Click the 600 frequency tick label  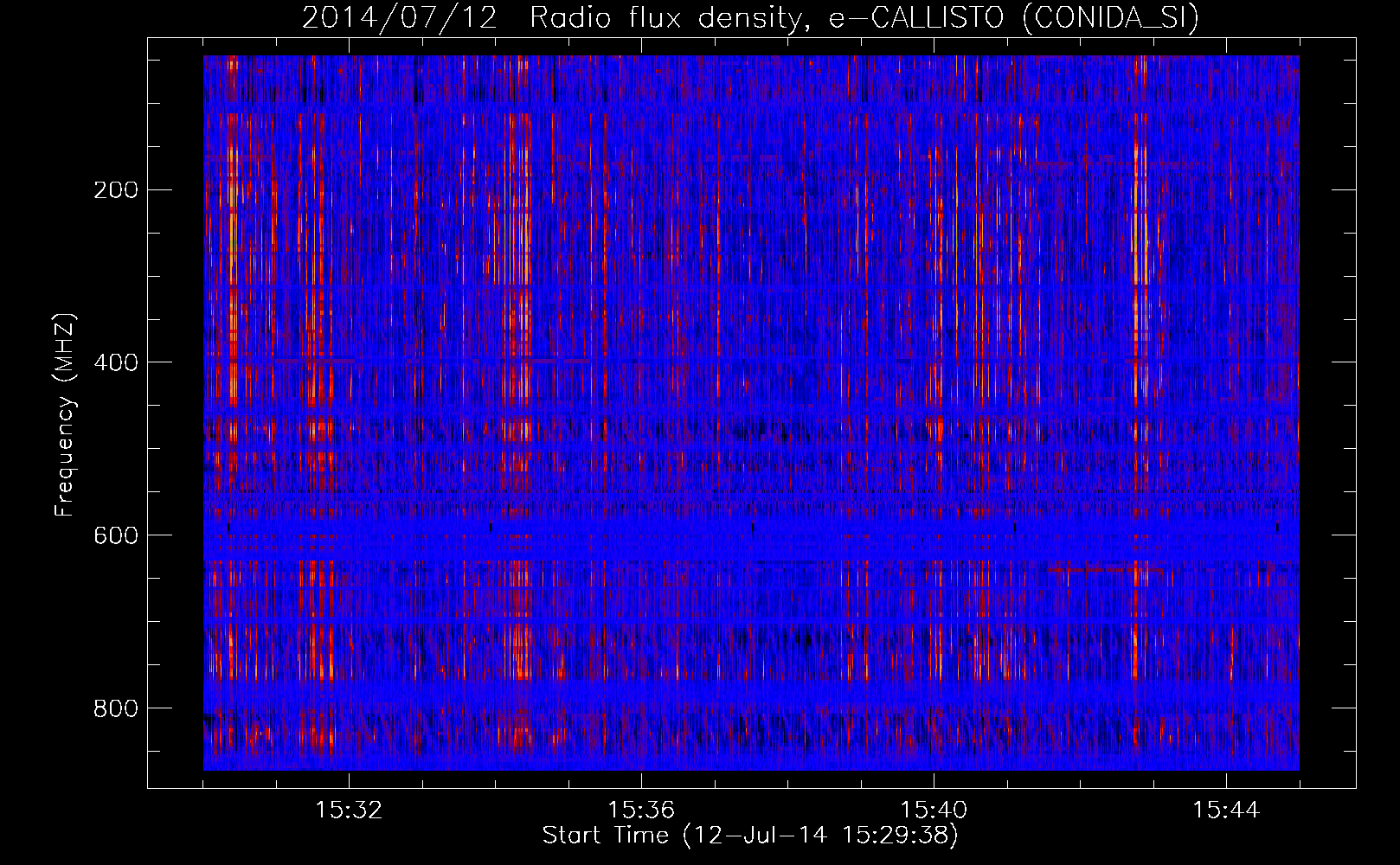tap(116, 535)
